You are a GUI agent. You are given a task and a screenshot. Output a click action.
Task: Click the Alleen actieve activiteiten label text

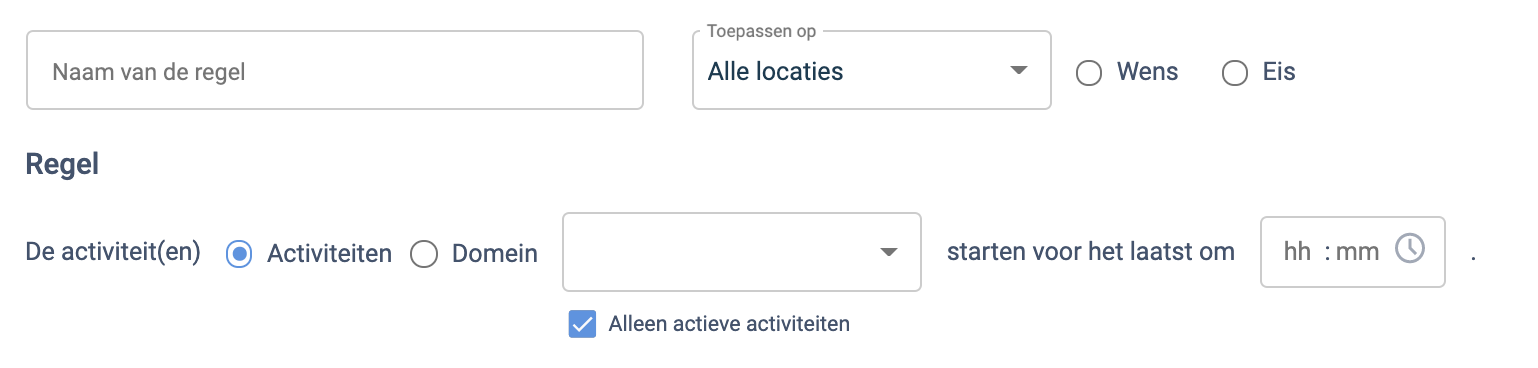point(729,324)
